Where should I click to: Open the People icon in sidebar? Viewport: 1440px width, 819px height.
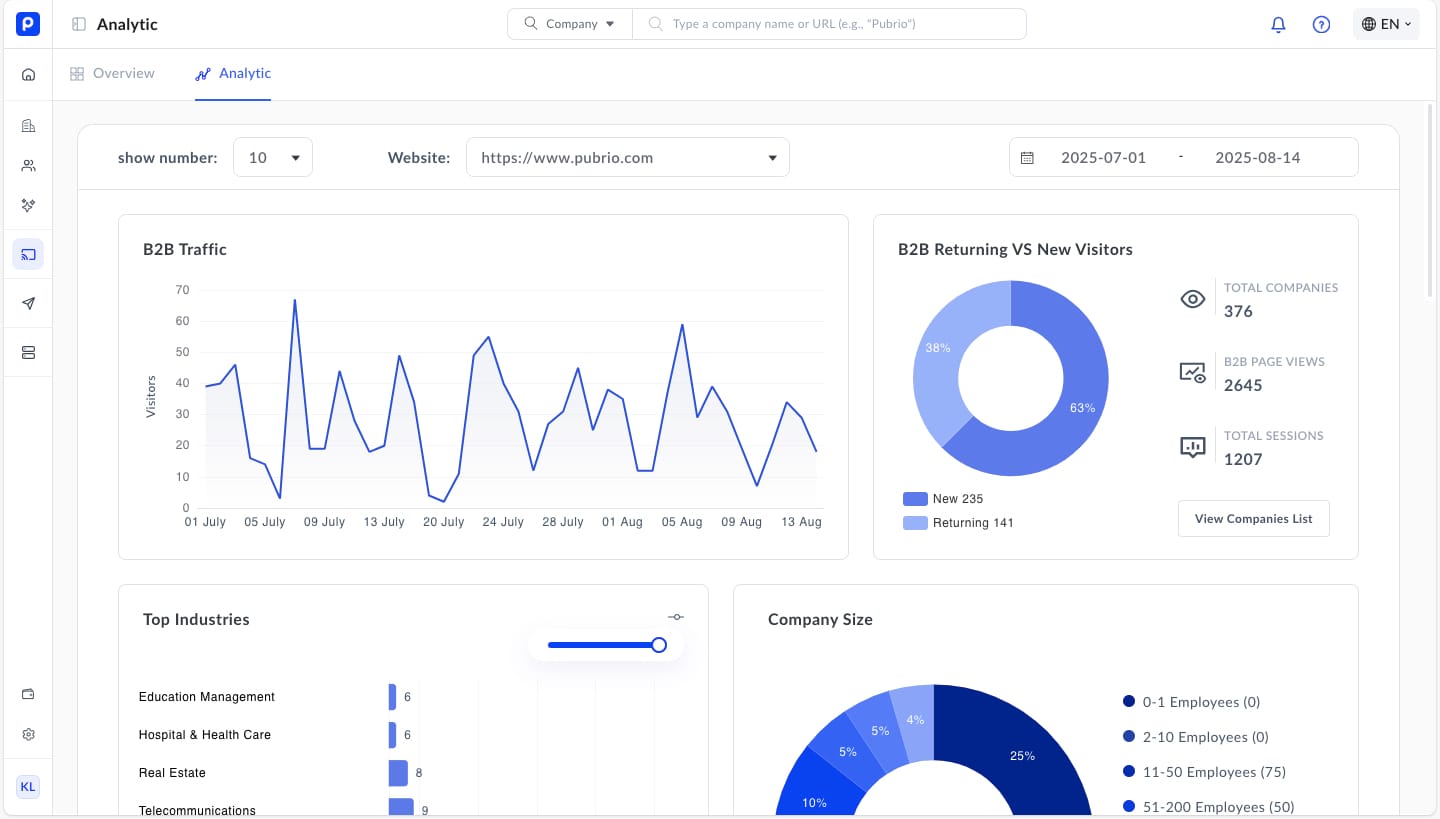pyautogui.click(x=28, y=166)
